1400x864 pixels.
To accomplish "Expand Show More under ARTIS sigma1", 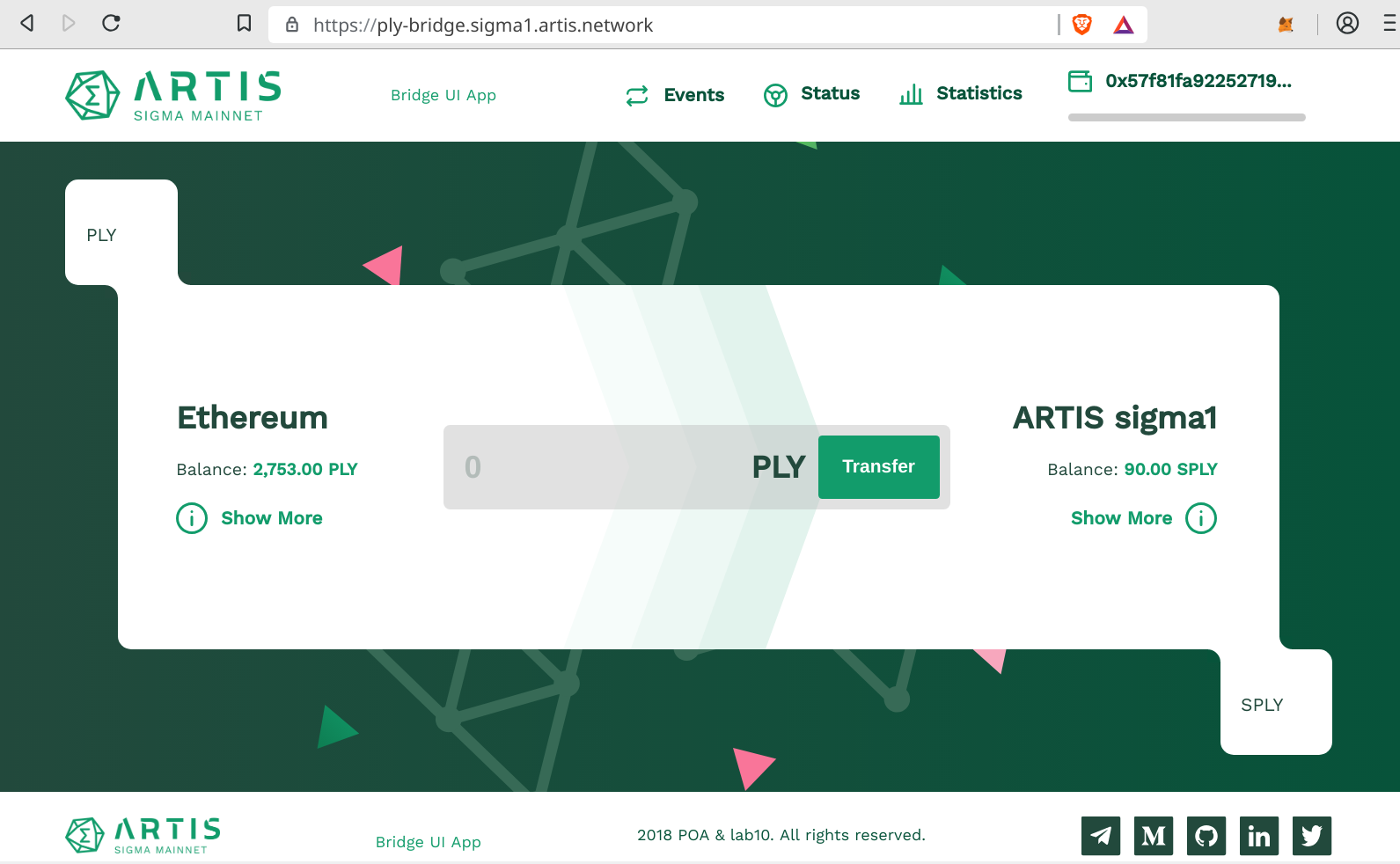I will click(1122, 518).
